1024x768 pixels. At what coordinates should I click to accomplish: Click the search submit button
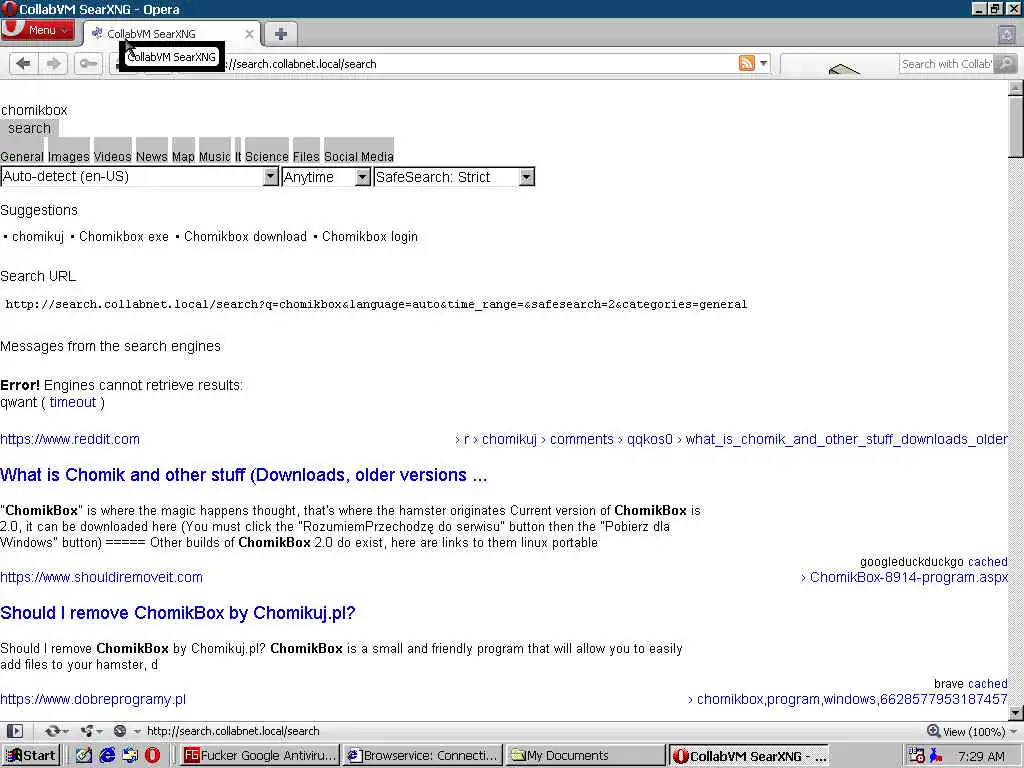(29, 128)
